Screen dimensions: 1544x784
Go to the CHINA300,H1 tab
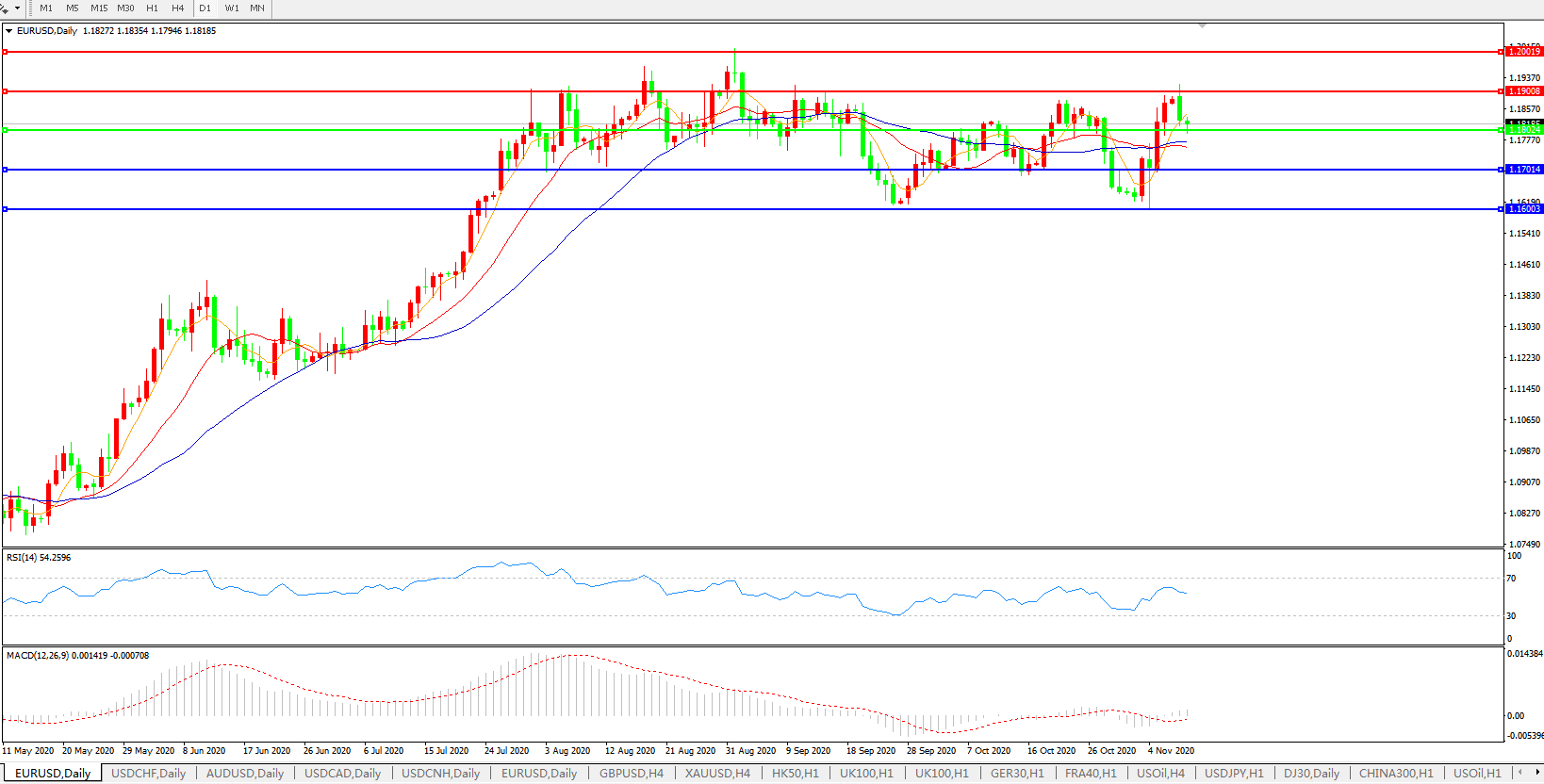click(1395, 774)
